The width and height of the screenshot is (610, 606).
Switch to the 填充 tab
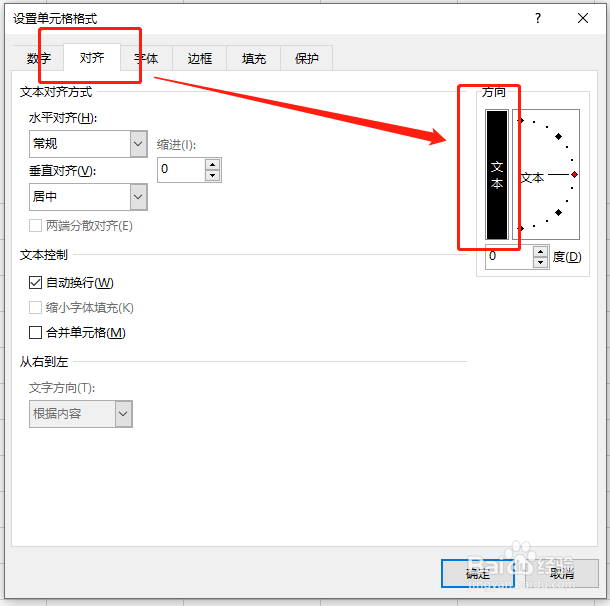[x=254, y=59]
